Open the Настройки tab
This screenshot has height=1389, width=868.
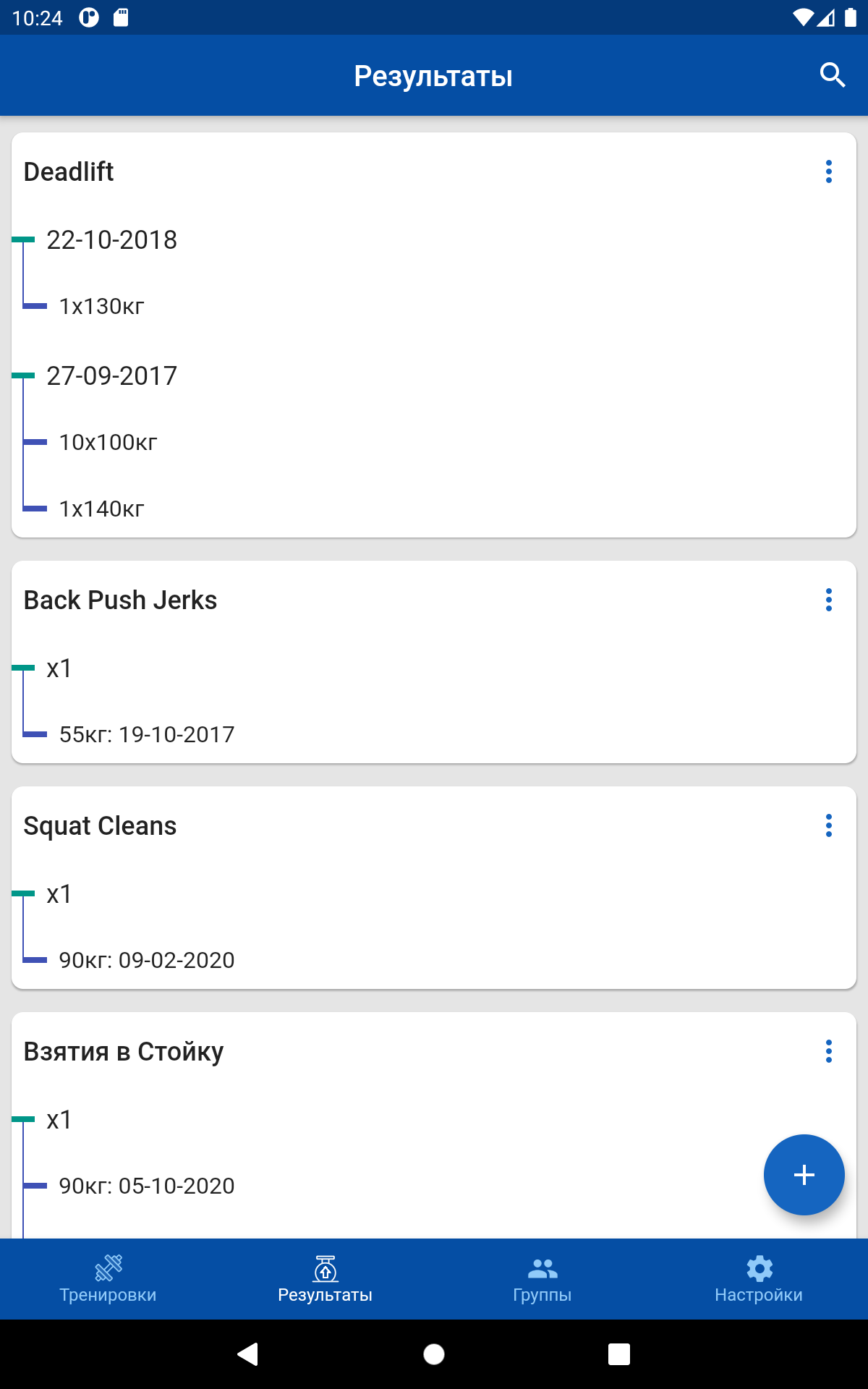(x=759, y=1279)
